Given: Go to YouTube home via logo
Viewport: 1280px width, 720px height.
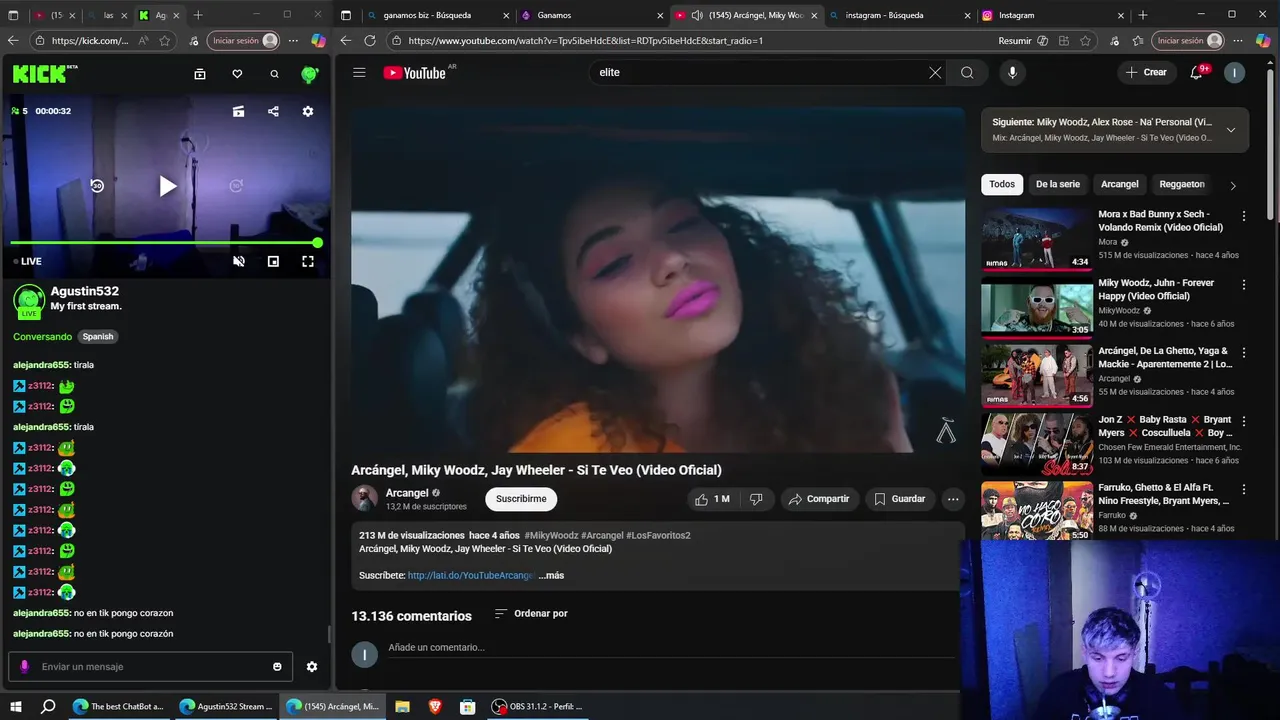Looking at the screenshot, I should pyautogui.click(x=415, y=72).
